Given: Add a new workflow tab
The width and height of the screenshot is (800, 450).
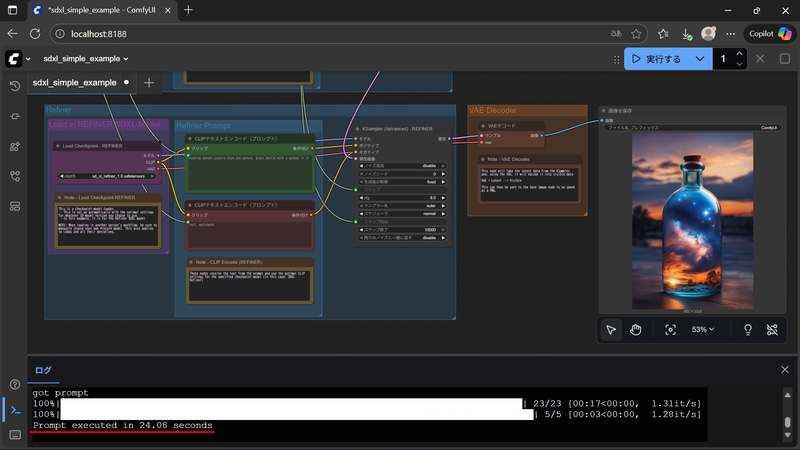Looking at the screenshot, I should point(149,83).
